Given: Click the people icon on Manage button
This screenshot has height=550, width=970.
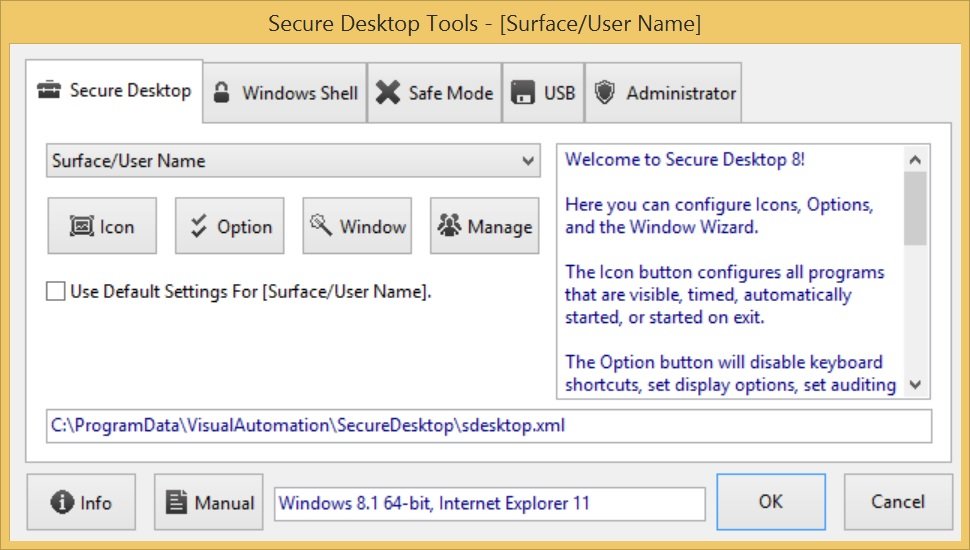Looking at the screenshot, I should (x=447, y=227).
